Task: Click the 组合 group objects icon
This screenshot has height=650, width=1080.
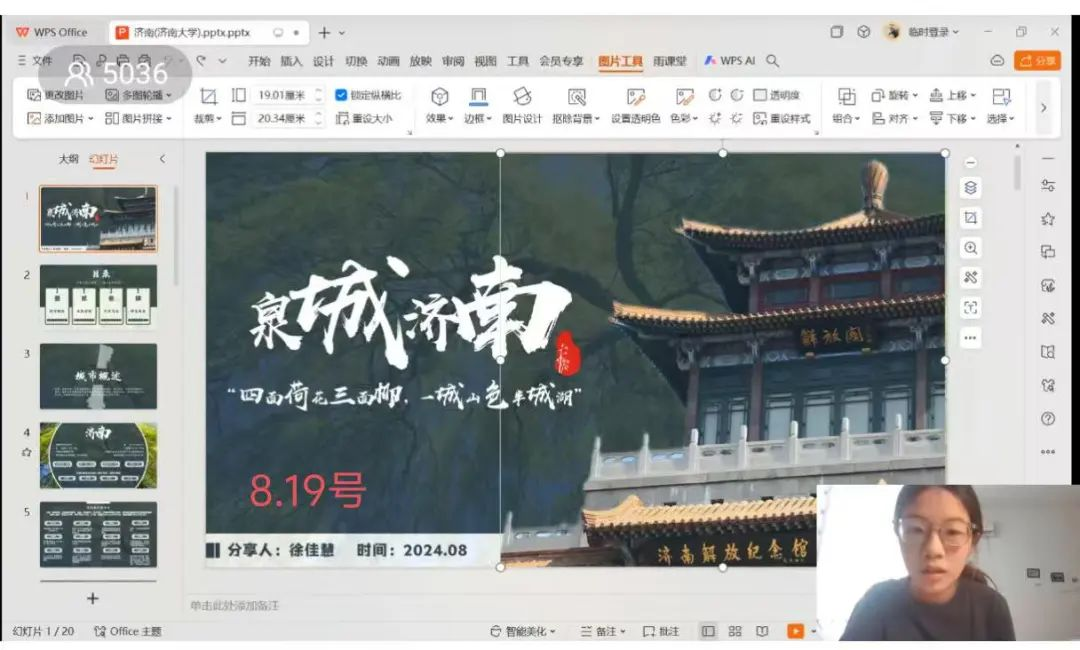Action: [x=846, y=96]
